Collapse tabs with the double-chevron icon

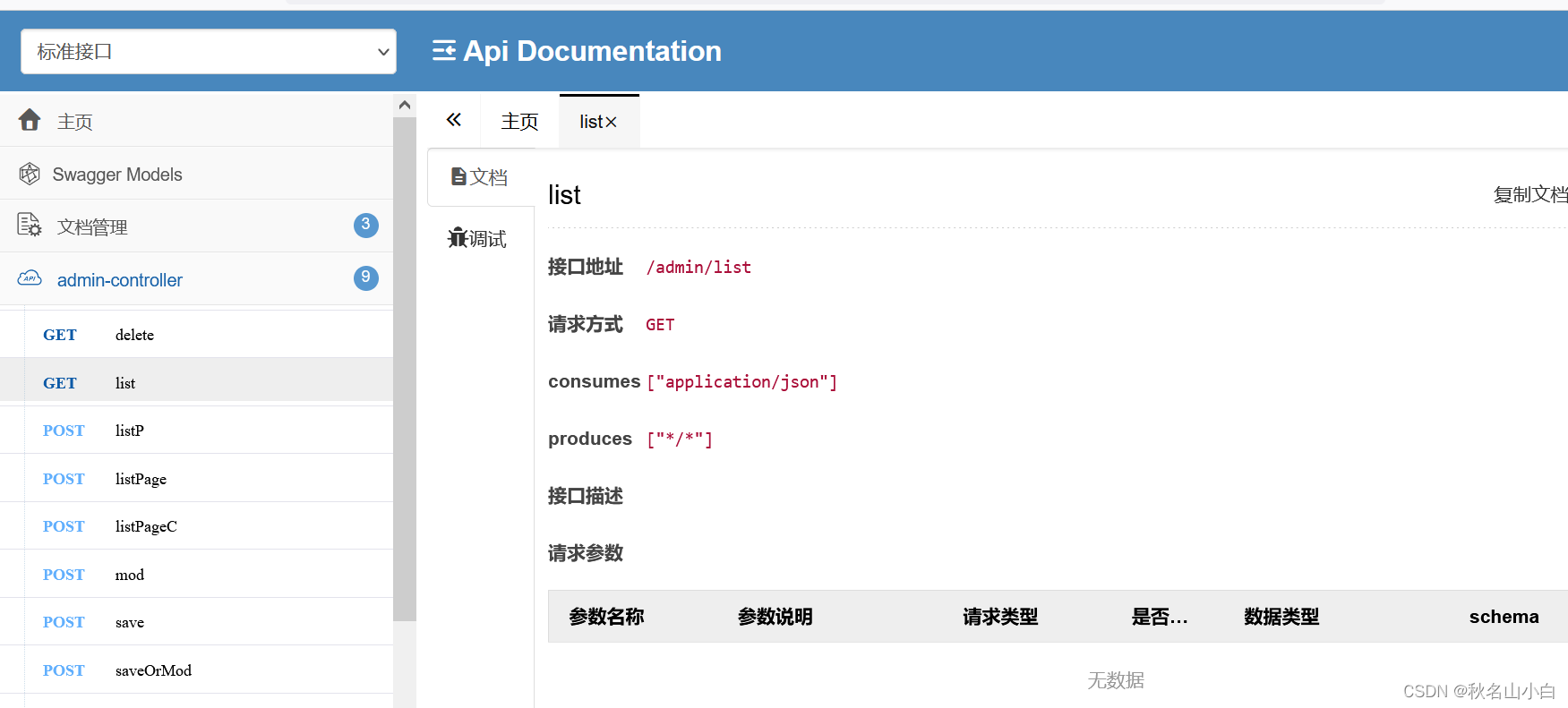[454, 120]
